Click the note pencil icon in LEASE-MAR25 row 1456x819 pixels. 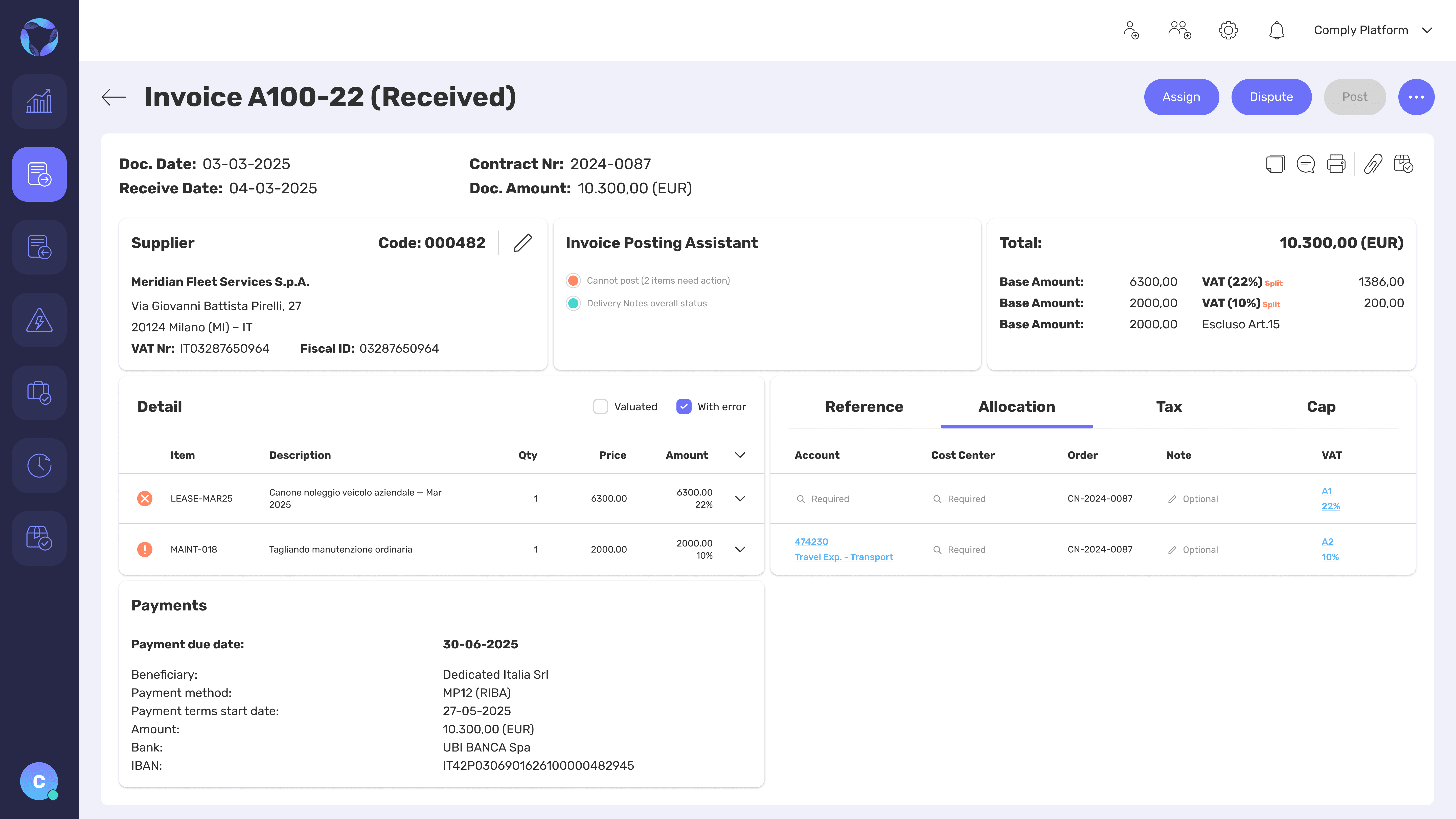point(1172,499)
